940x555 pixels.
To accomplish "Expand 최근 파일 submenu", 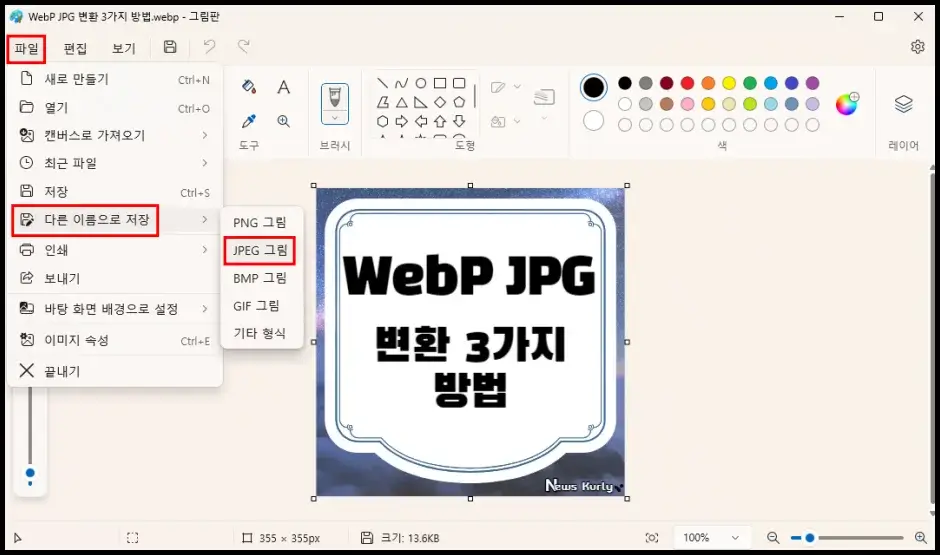I will click(115, 163).
